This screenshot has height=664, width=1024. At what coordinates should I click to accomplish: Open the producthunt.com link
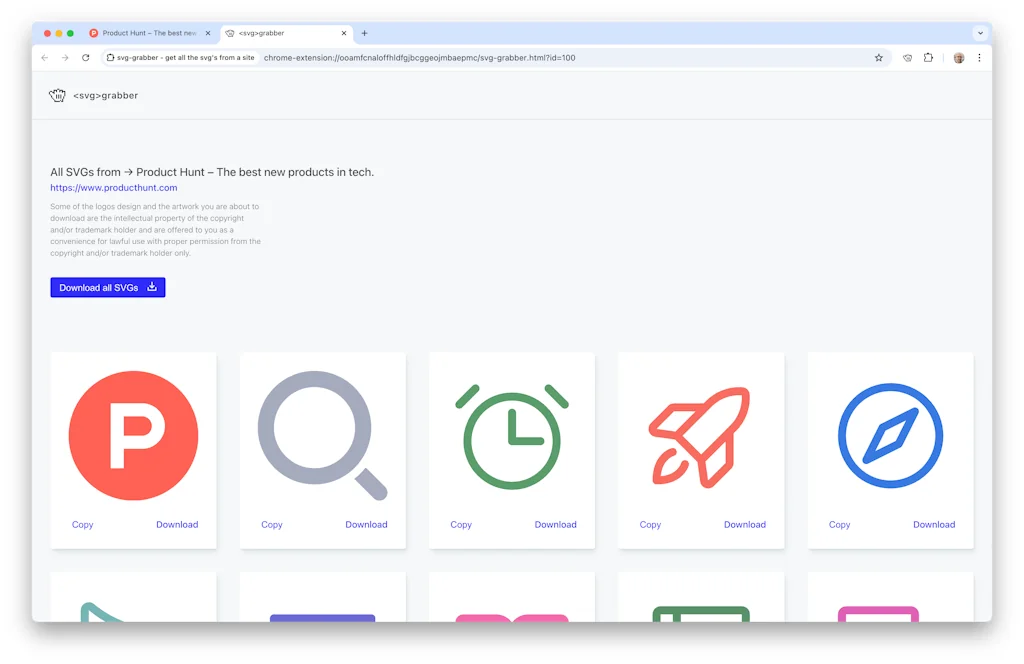point(113,187)
